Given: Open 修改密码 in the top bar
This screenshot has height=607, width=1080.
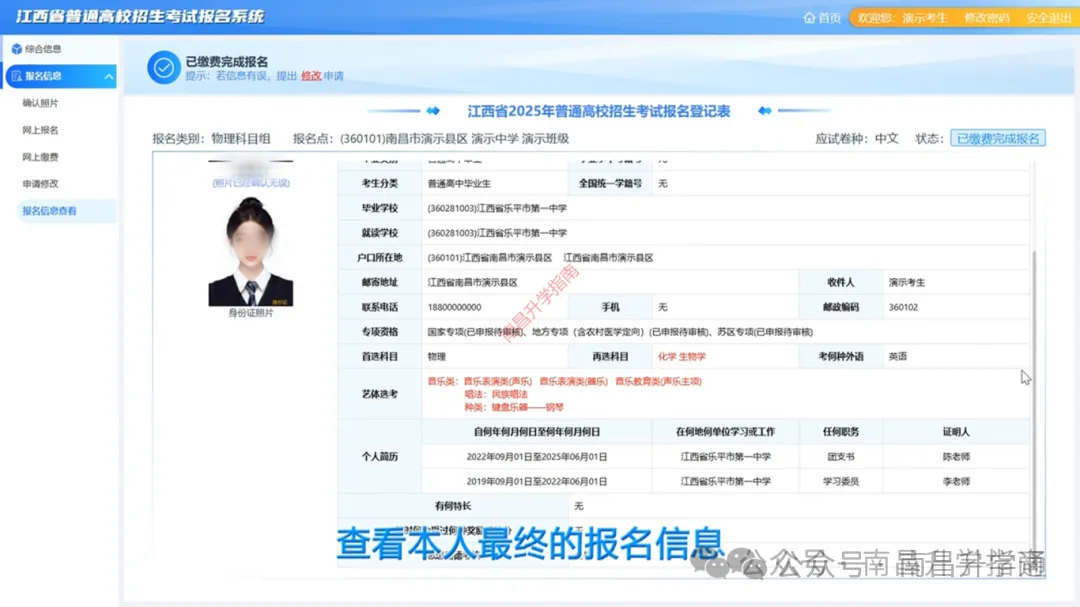Looking at the screenshot, I should pyautogui.click(x=986, y=18).
